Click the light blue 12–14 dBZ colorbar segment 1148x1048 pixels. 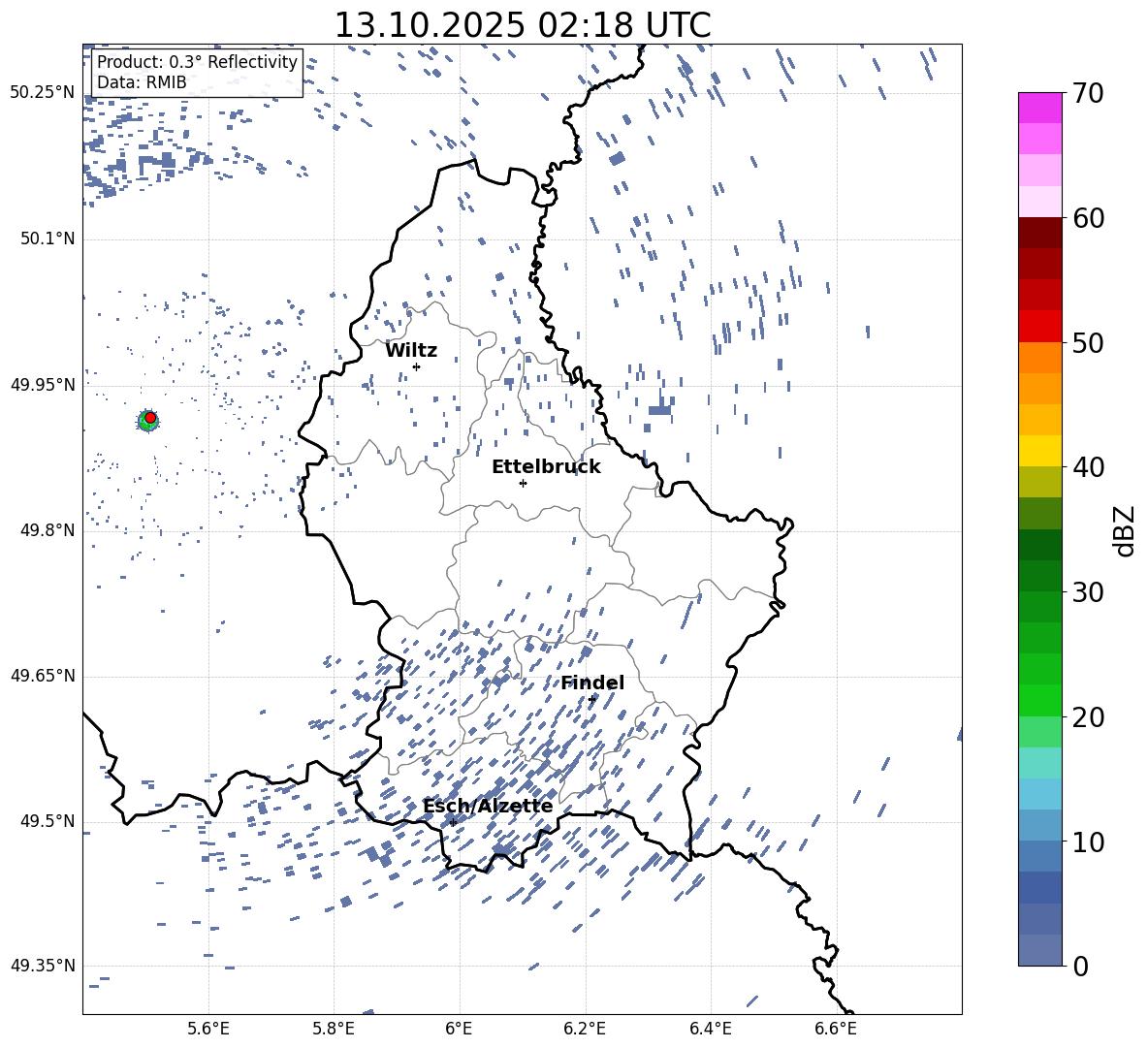coord(1040,794)
